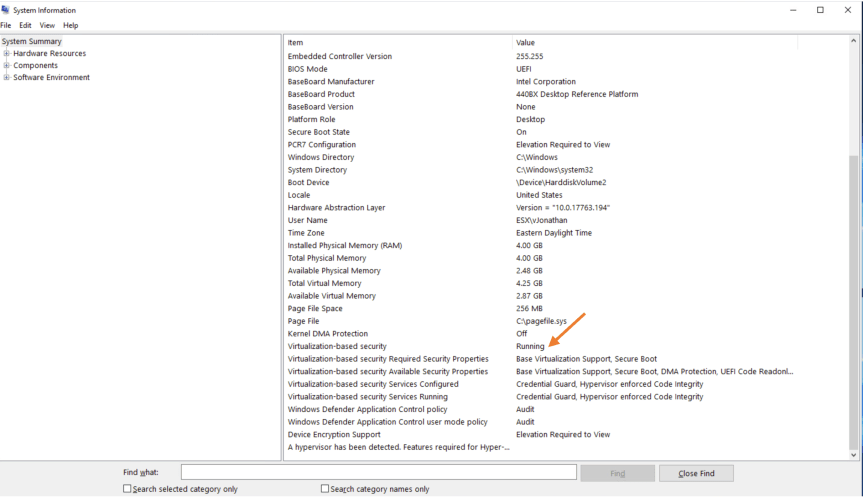Expand the Components tree node
This screenshot has height=497, width=863.
point(6,66)
